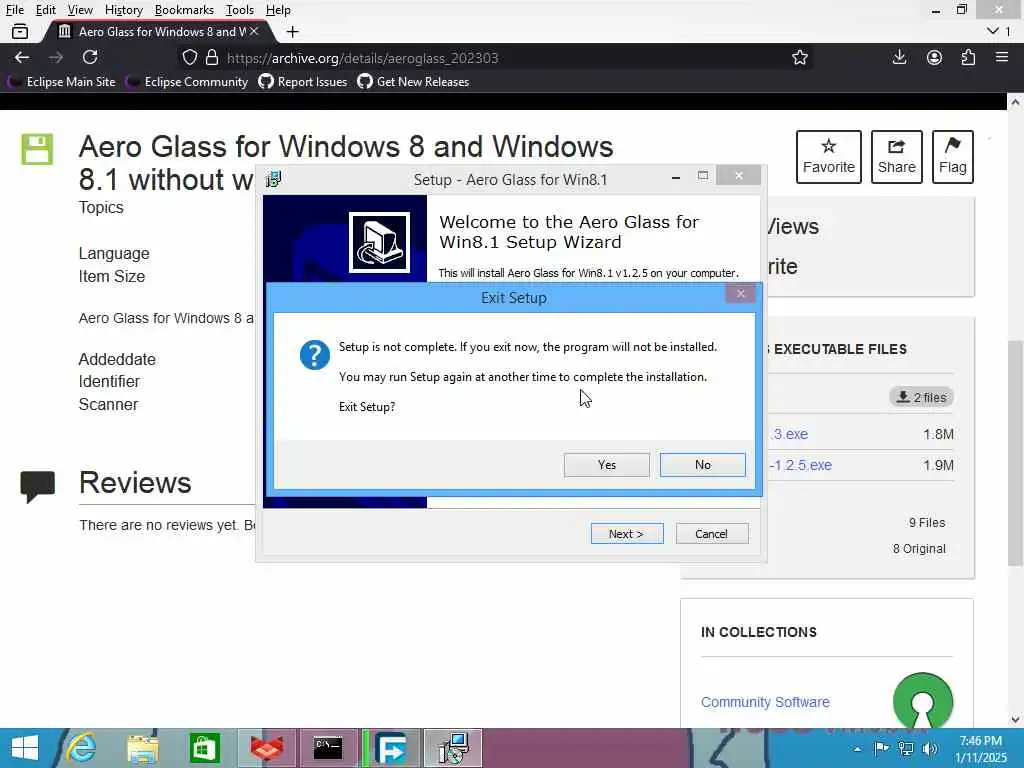The image size is (1024, 768).
Task: Click Cancel in Setup wizard
Action: point(711,534)
